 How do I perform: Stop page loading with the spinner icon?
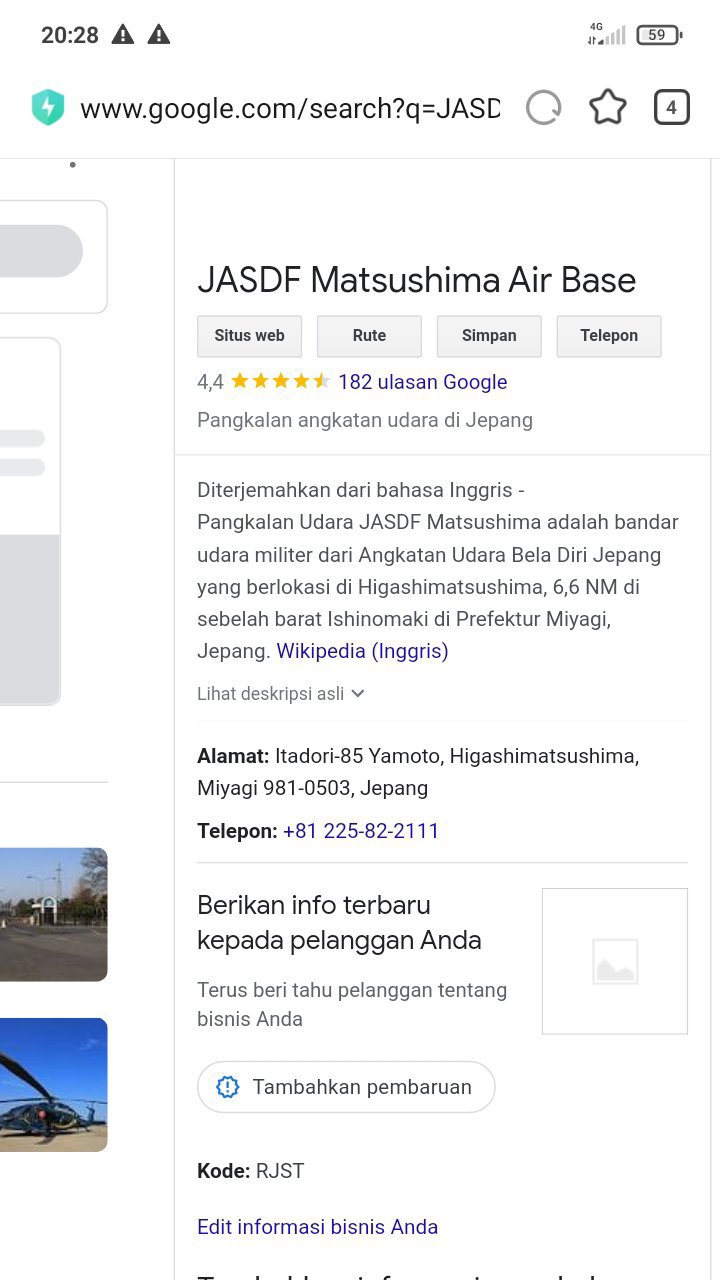pos(544,108)
